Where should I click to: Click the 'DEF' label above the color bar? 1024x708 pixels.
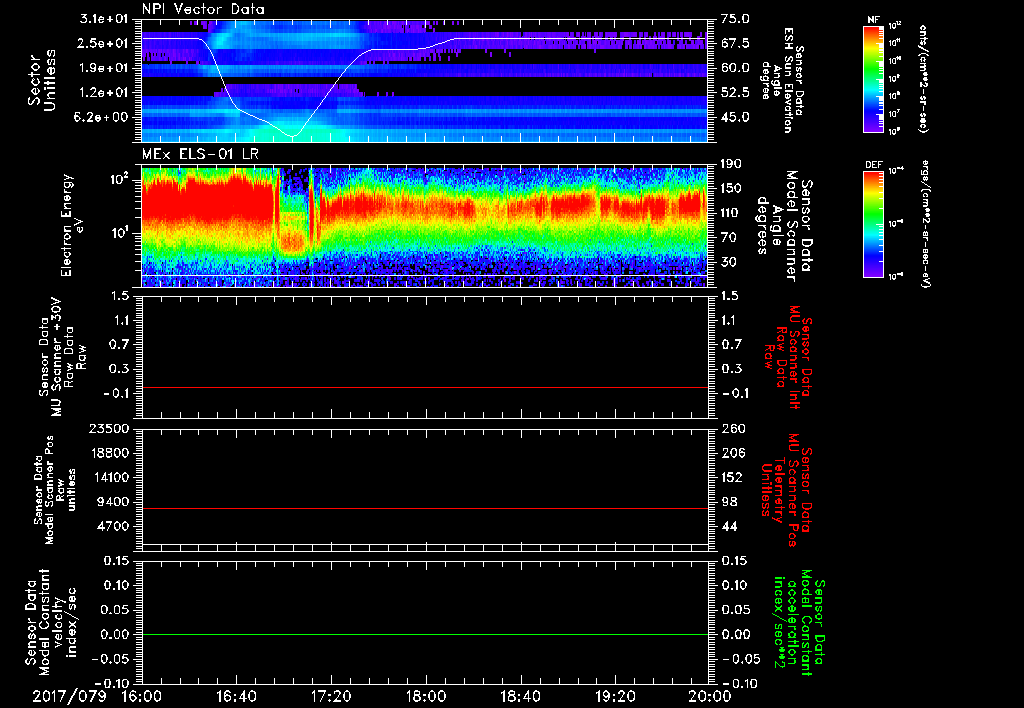click(874, 165)
